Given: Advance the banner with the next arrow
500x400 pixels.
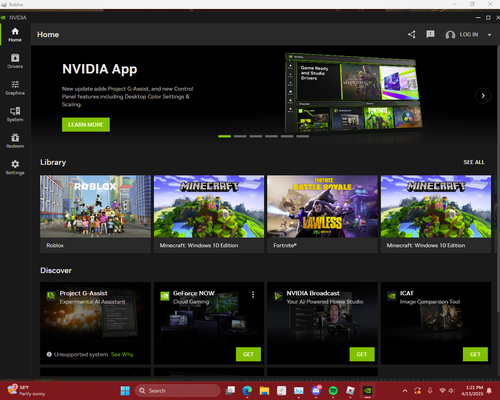Looking at the screenshot, I should (483, 96).
